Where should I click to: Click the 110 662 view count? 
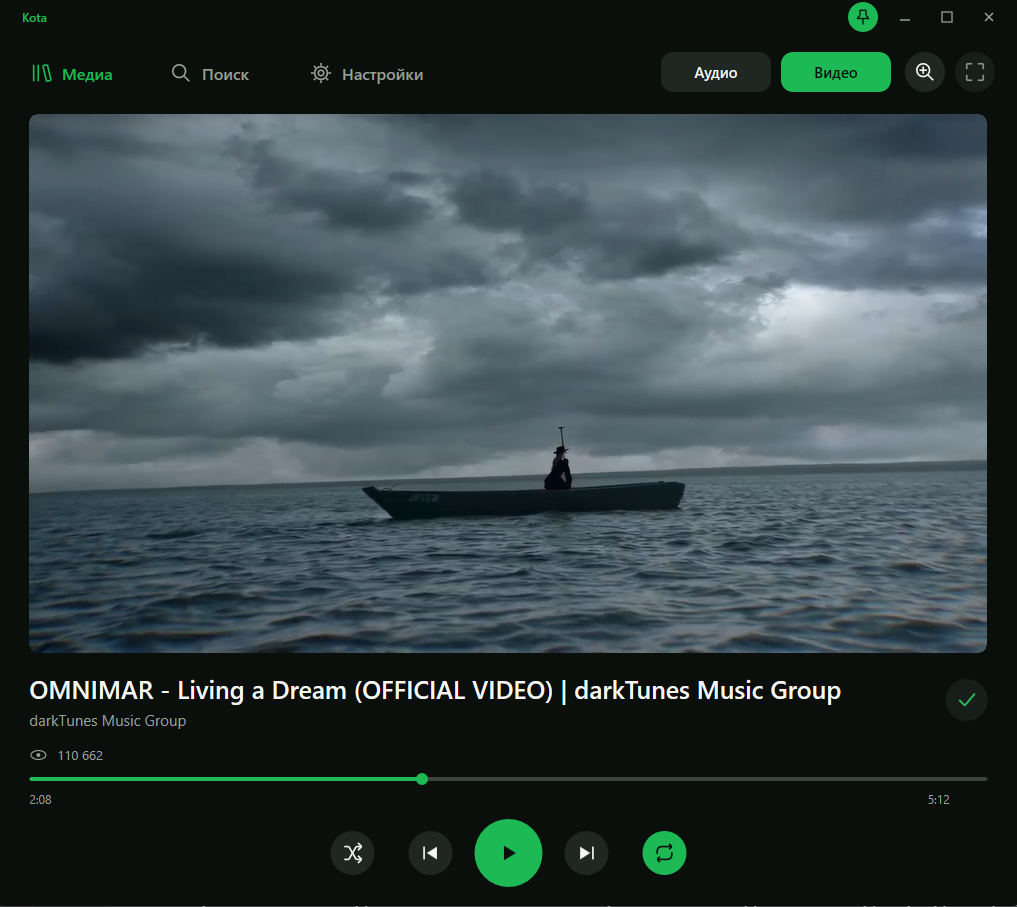(x=80, y=755)
